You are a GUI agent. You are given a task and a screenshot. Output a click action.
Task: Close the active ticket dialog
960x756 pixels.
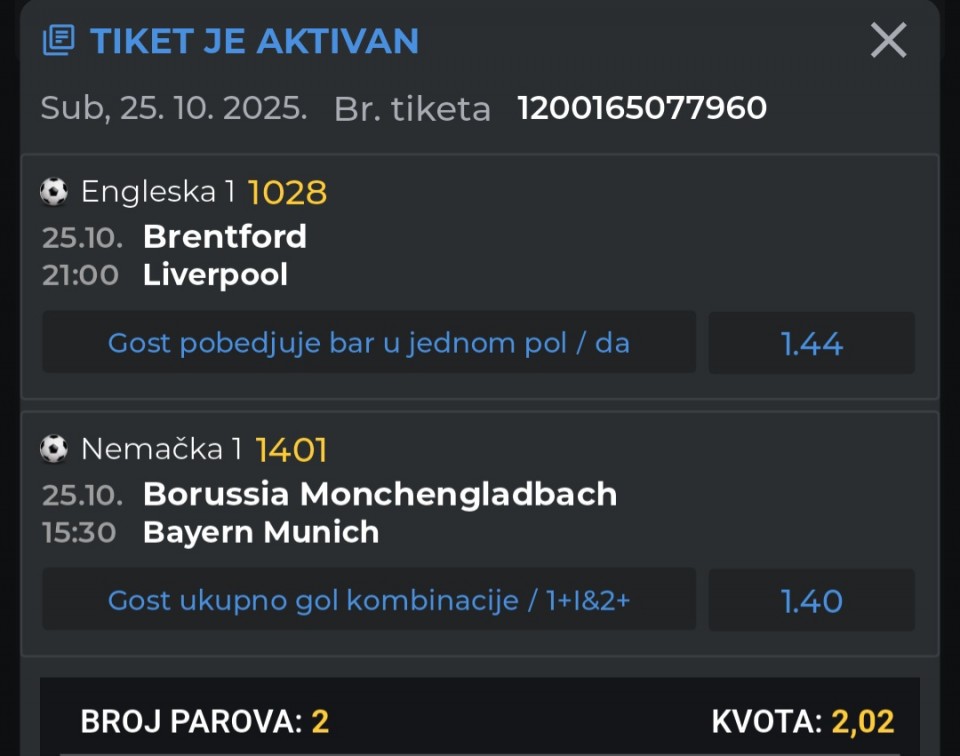pos(888,41)
